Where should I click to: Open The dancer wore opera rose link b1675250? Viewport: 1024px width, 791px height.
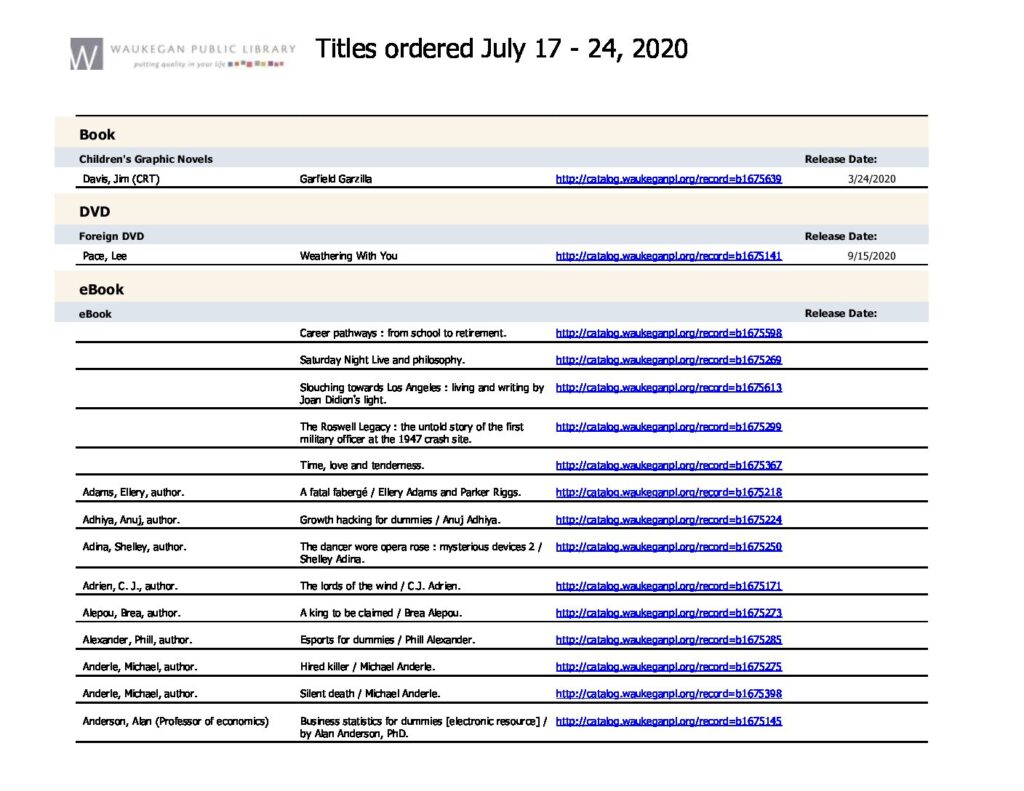668,547
